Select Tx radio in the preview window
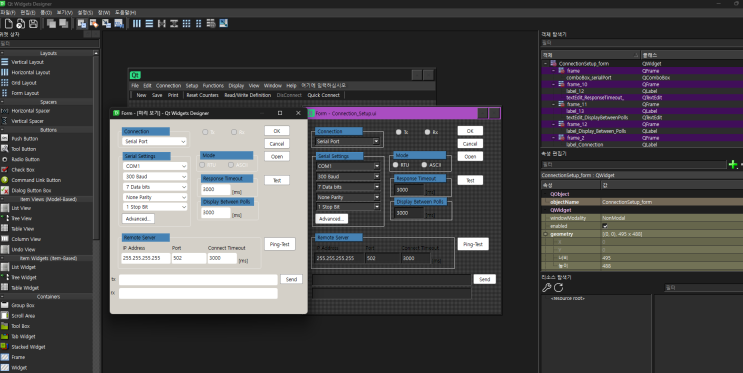This screenshot has width=743, height=373. pos(205,132)
